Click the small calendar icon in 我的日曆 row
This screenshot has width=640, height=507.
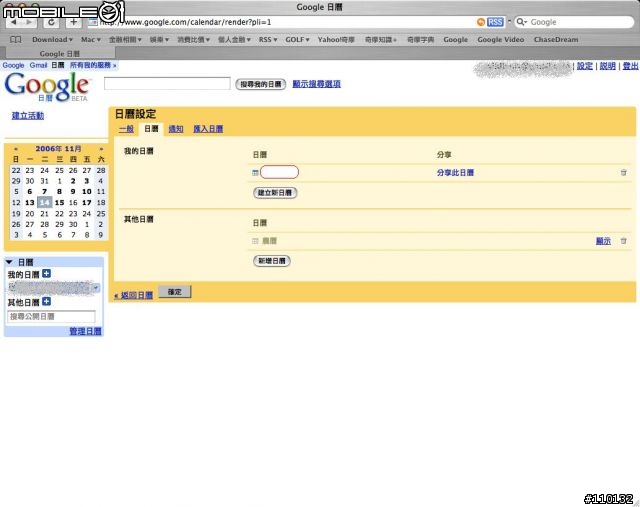(x=255, y=173)
